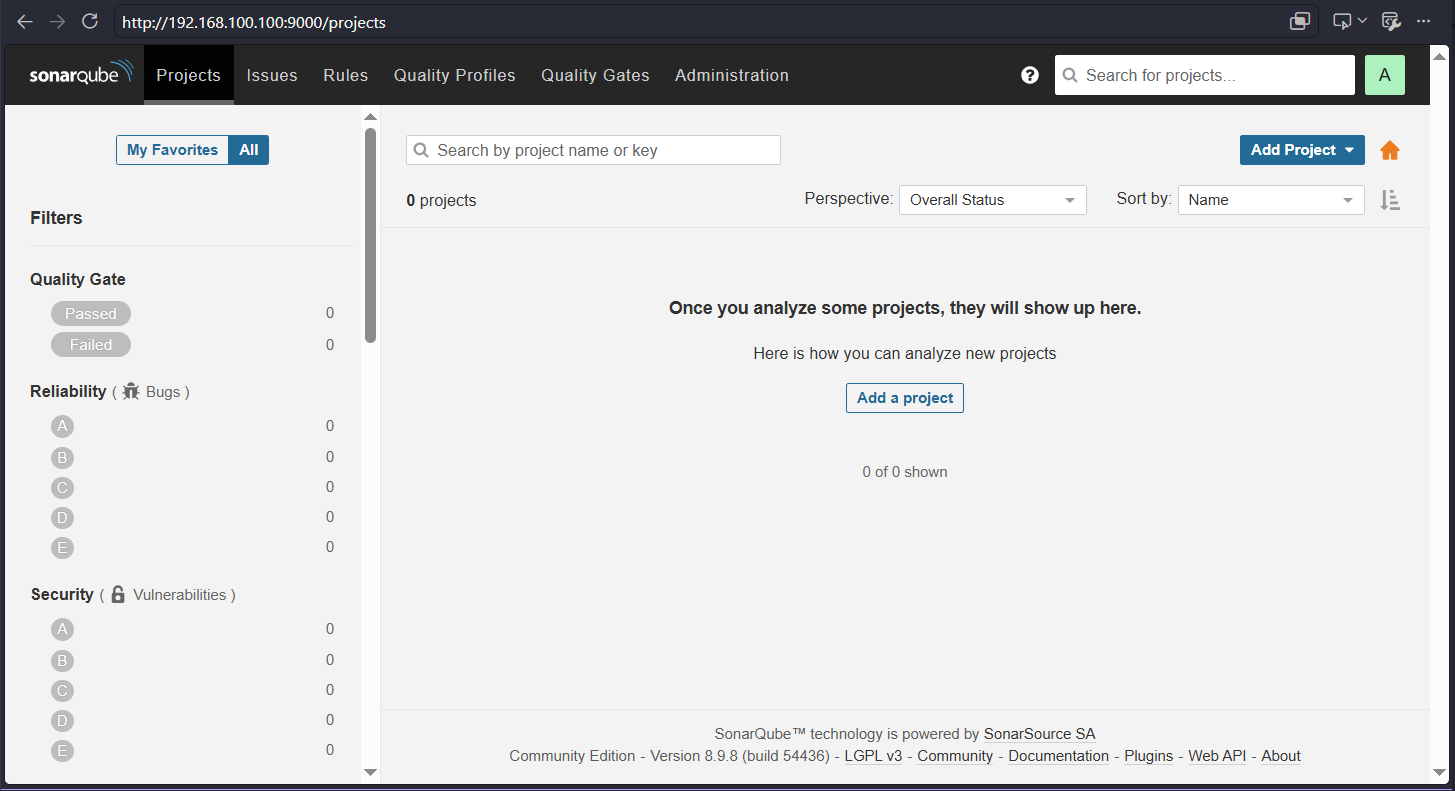Reload the page with the refresh icon
The width and height of the screenshot is (1455, 791).
pos(90,21)
